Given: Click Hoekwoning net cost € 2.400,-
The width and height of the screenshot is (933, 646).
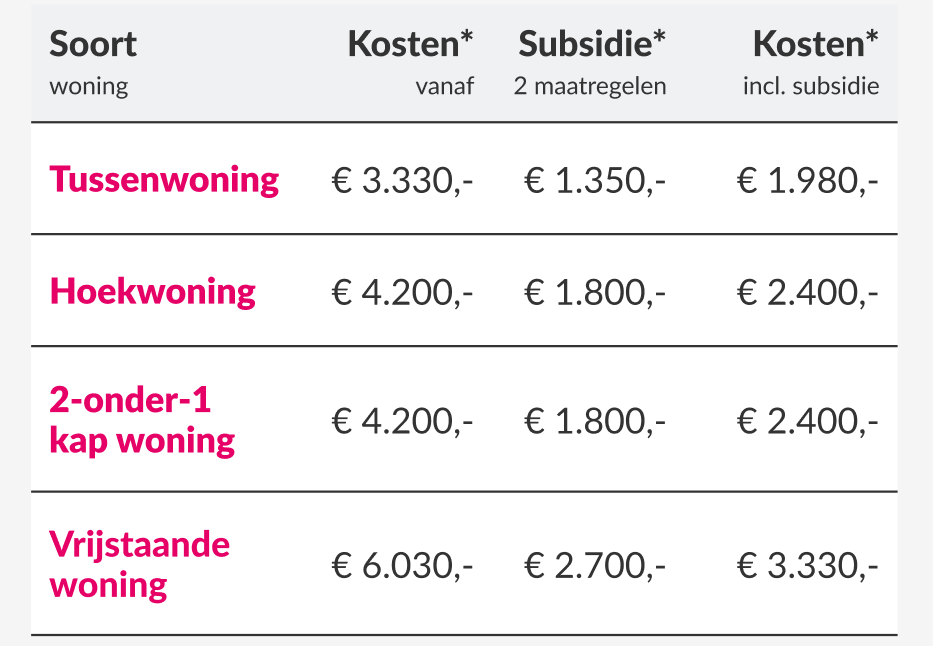Looking at the screenshot, I should coord(807,292).
